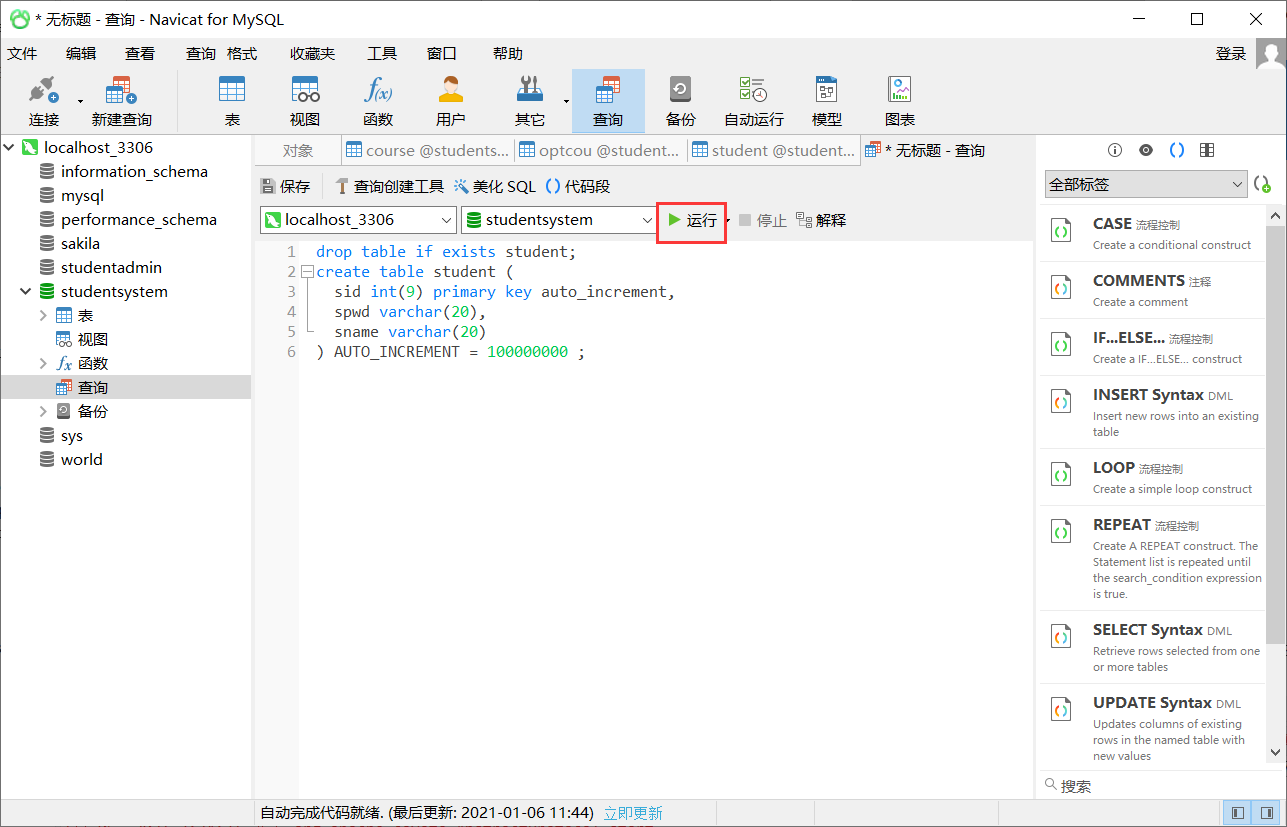
Task: Switch to the optcou @student tab
Action: click(600, 151)
